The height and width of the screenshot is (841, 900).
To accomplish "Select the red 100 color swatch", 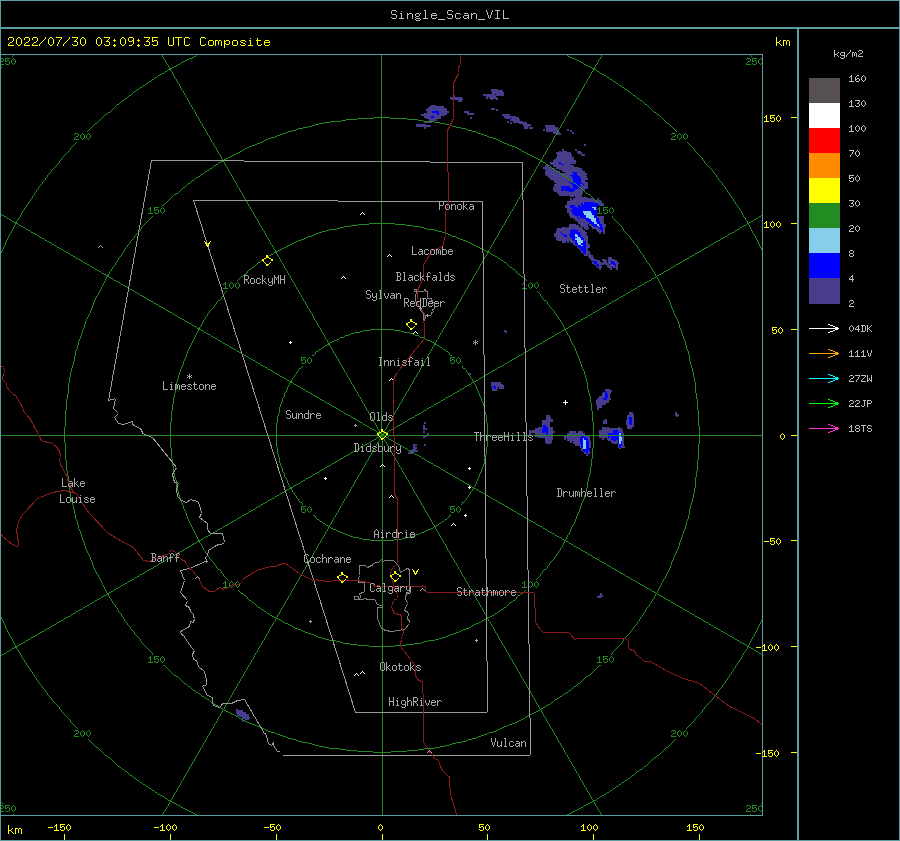I will (x=824, y=141).
